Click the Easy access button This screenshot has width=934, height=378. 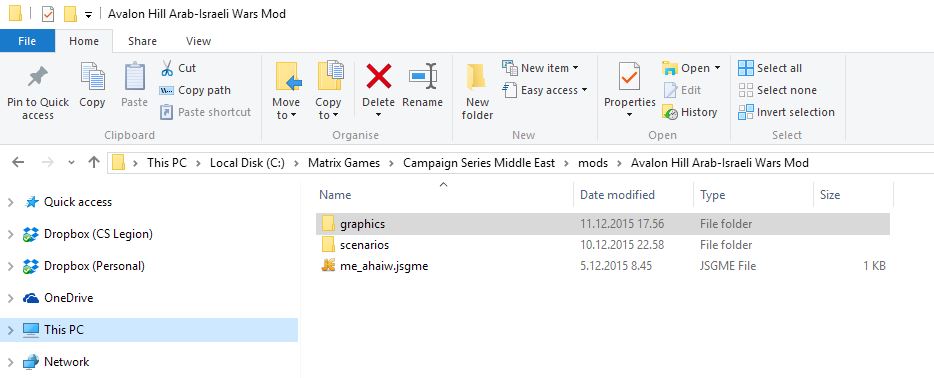point(545,90)
